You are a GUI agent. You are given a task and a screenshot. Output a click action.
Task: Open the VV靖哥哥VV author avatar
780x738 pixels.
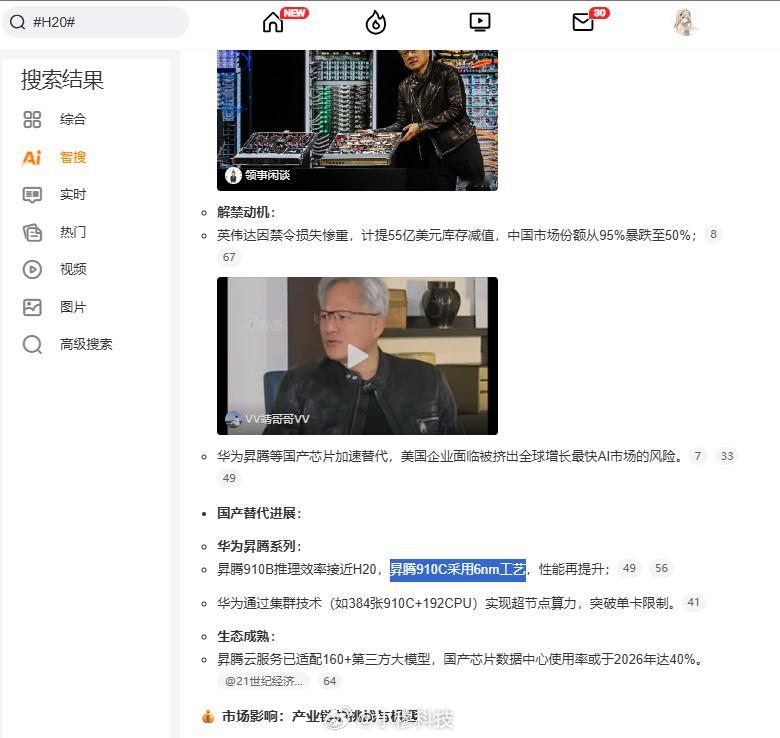point(233,419)
